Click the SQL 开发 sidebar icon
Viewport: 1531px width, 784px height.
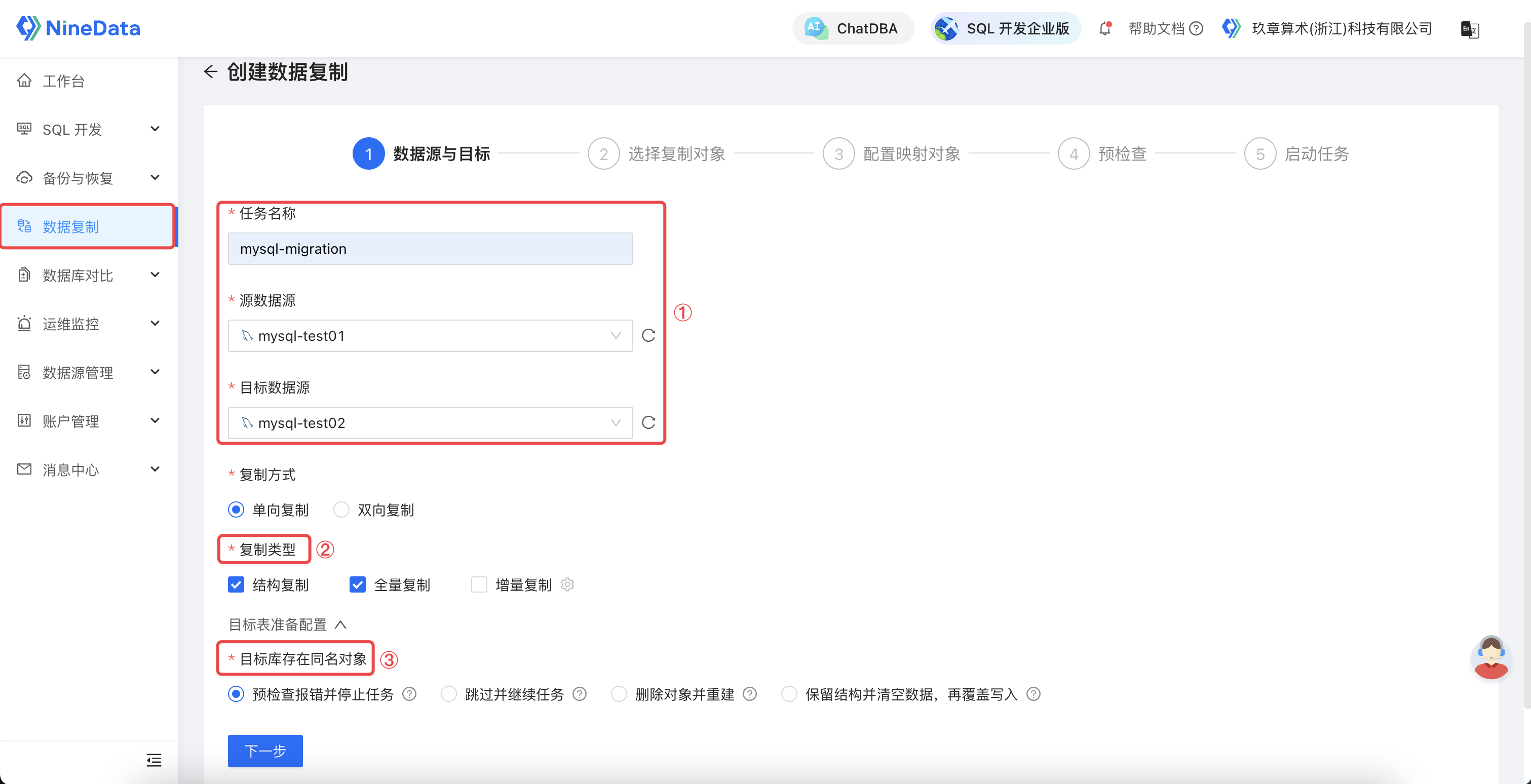point(24,129)
